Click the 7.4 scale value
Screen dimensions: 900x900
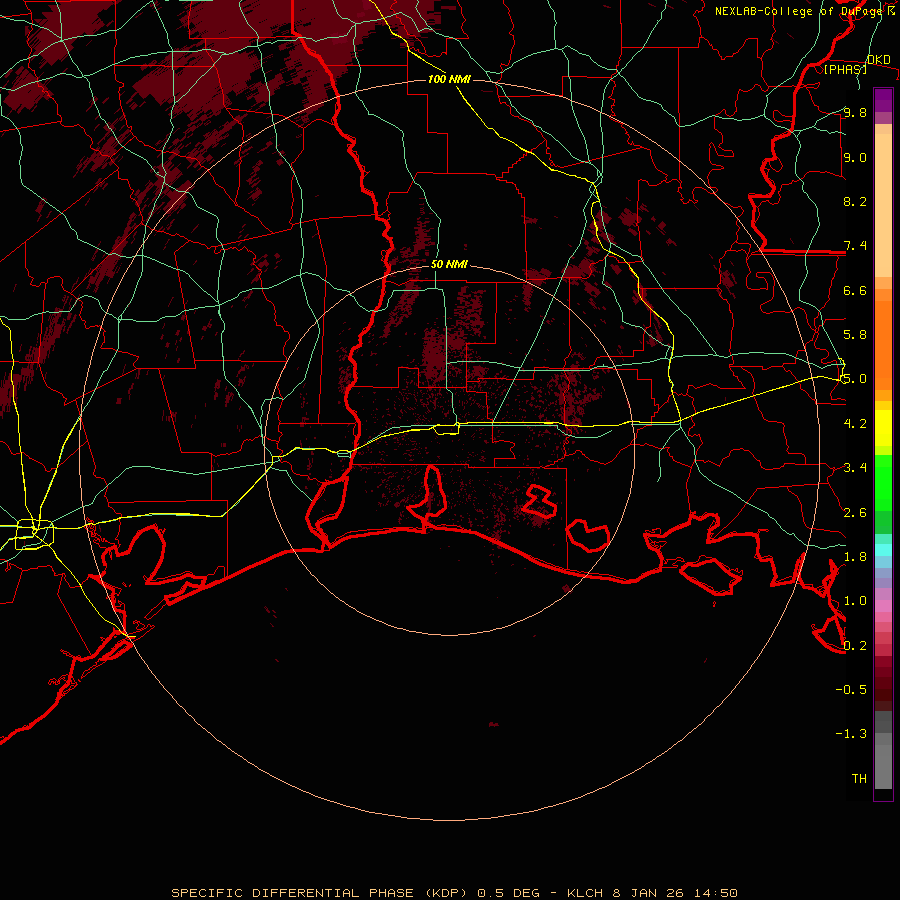pyautogui.click(x=855, y=246)
